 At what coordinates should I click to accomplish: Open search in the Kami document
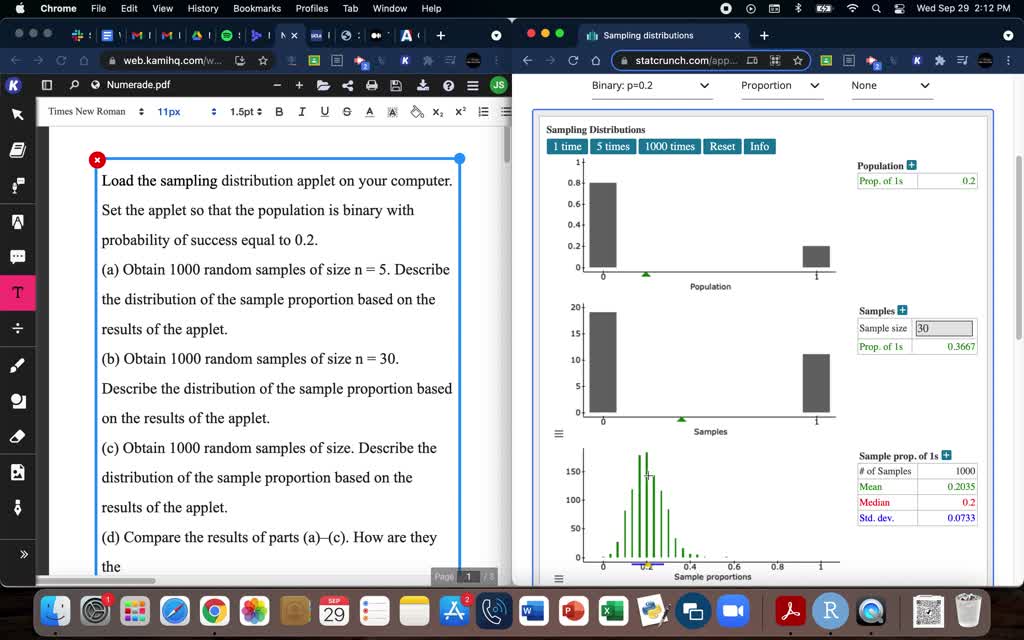74,85
